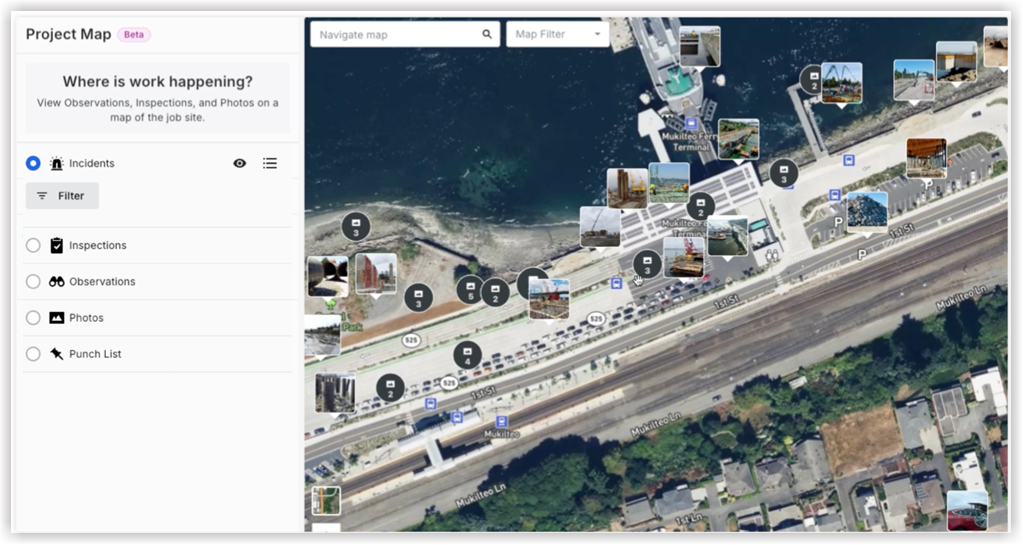This screenshot has height=545, width=1023.
Task: Select the Punch List radio button
Action: point(33,354)
